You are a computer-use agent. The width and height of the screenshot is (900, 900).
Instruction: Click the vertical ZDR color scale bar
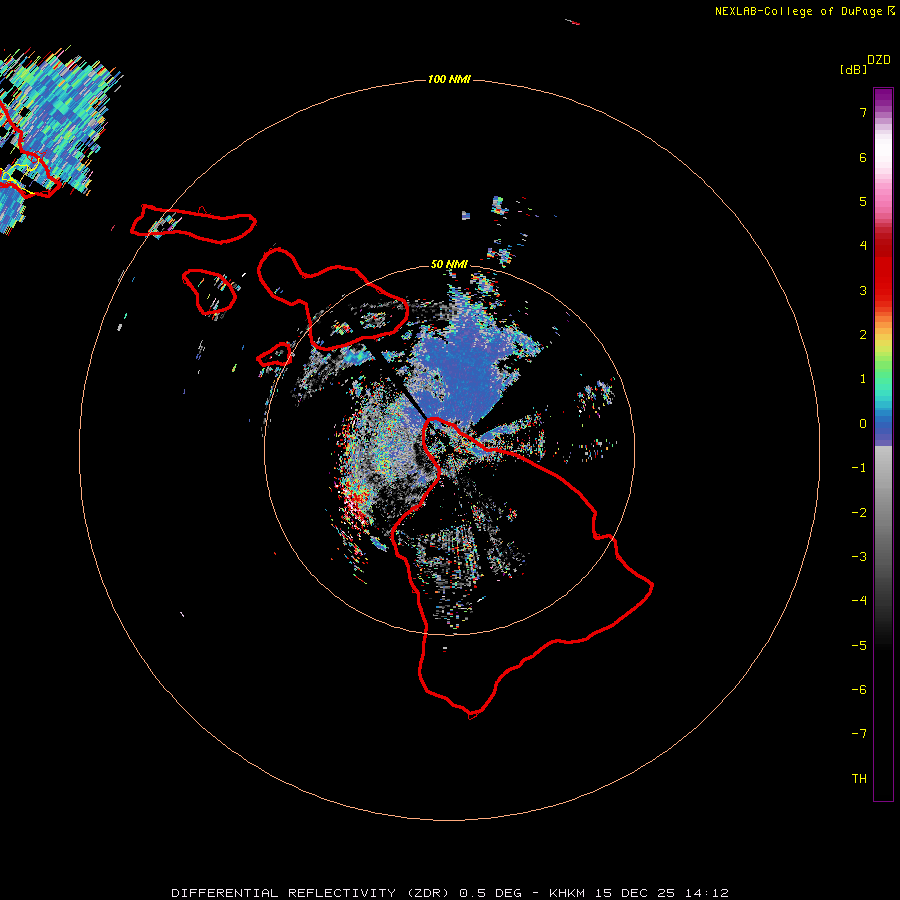883,444
